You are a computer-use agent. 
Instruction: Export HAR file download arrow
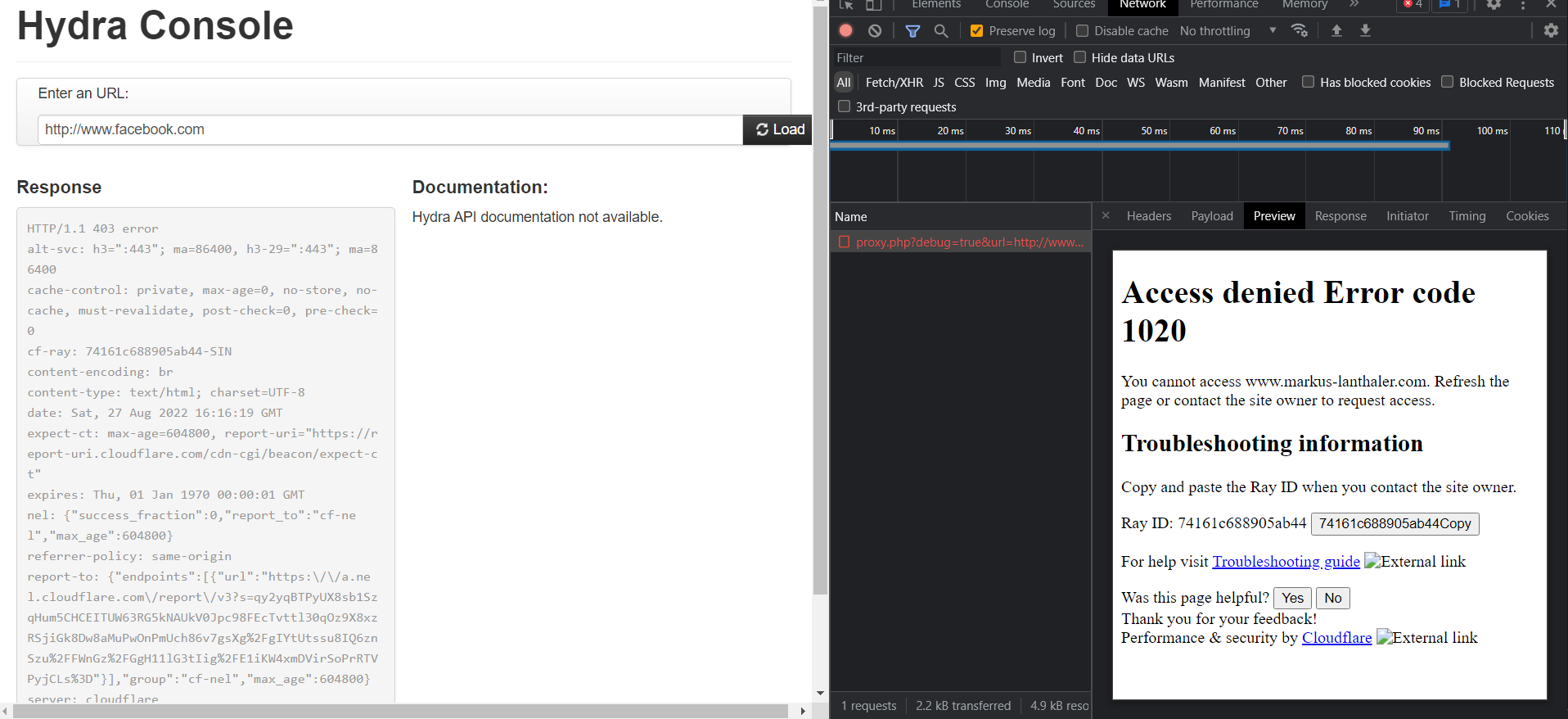tap(1365, 30)
